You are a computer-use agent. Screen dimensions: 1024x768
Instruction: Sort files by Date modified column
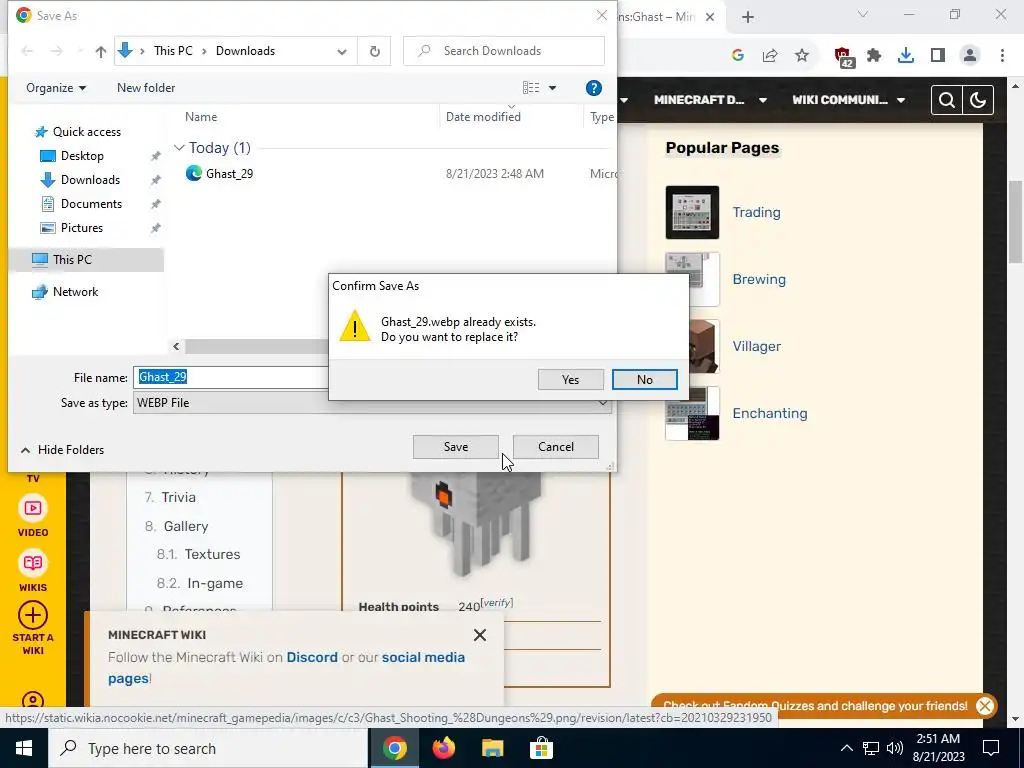tap(483, 117)
